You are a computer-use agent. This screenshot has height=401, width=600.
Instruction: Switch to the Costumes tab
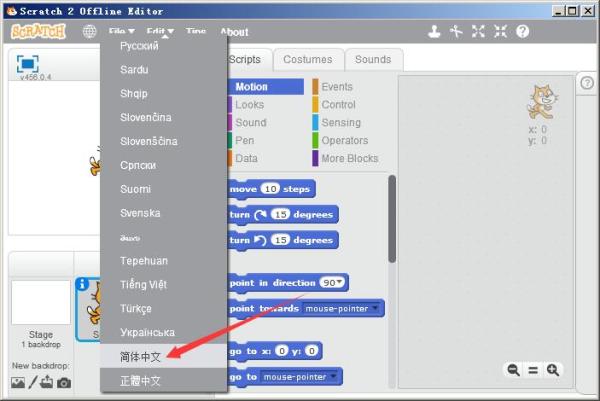point(308,60)
